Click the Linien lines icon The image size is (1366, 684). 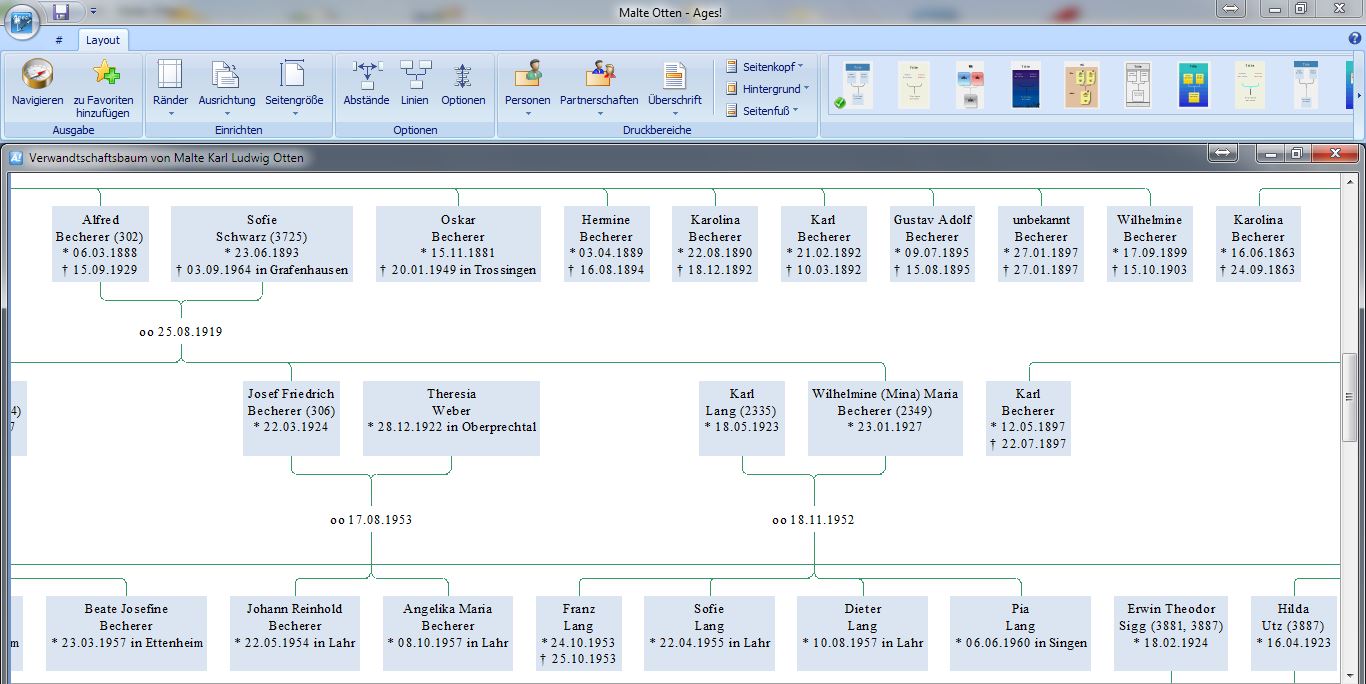coord(415,74)
